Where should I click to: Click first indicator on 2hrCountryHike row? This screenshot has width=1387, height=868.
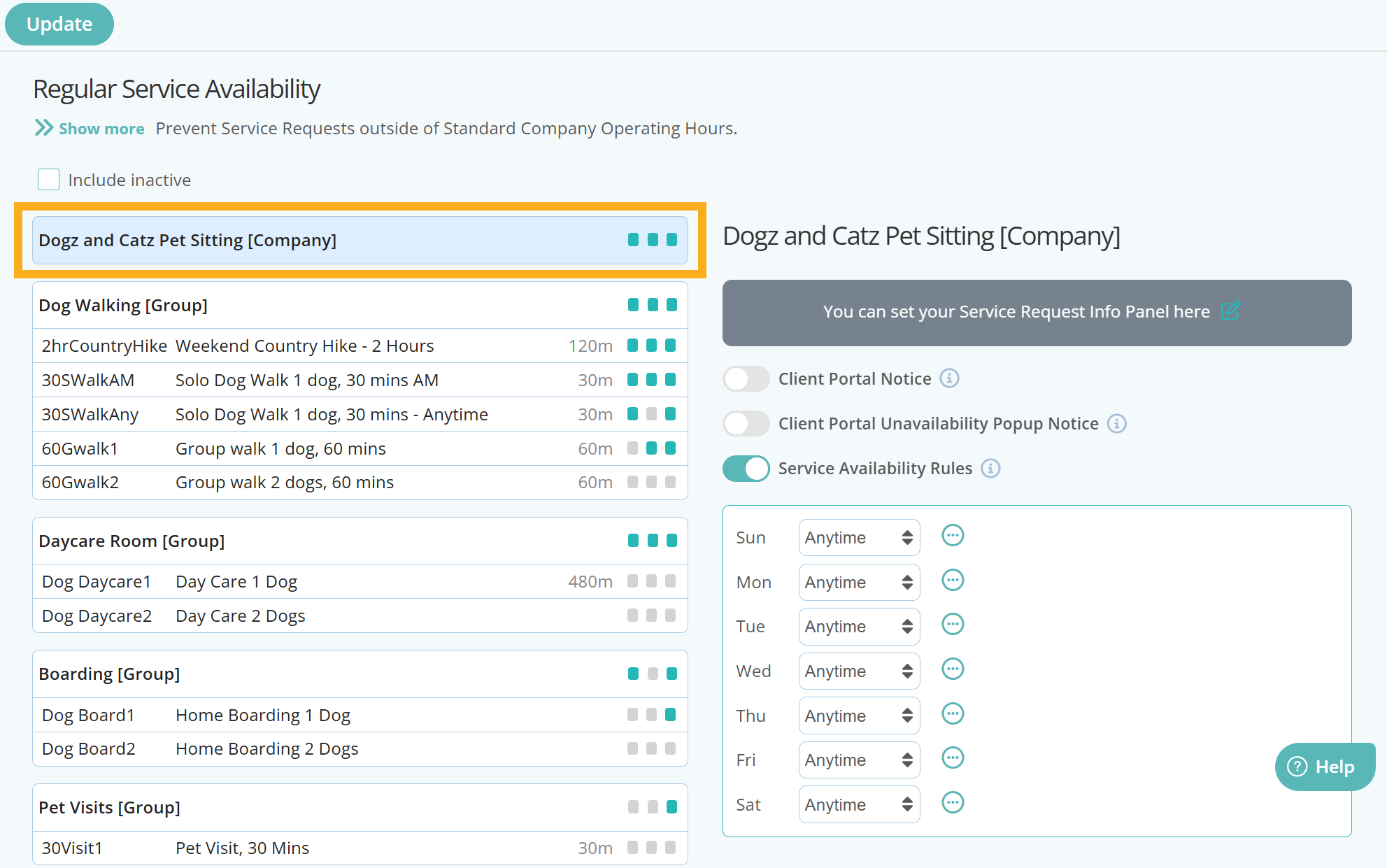pos(632,346)
